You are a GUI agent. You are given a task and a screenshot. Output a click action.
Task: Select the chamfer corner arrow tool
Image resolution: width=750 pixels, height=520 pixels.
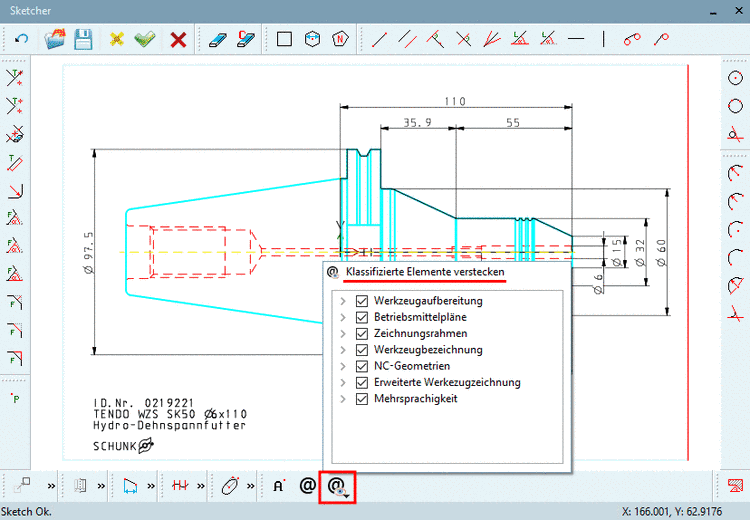pos(15,190)
